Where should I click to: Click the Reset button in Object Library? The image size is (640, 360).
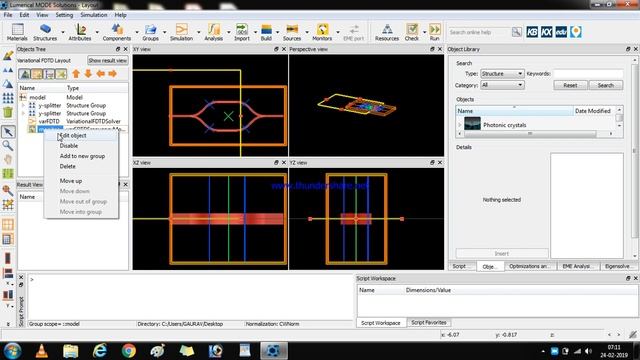(x=570, y=85)
